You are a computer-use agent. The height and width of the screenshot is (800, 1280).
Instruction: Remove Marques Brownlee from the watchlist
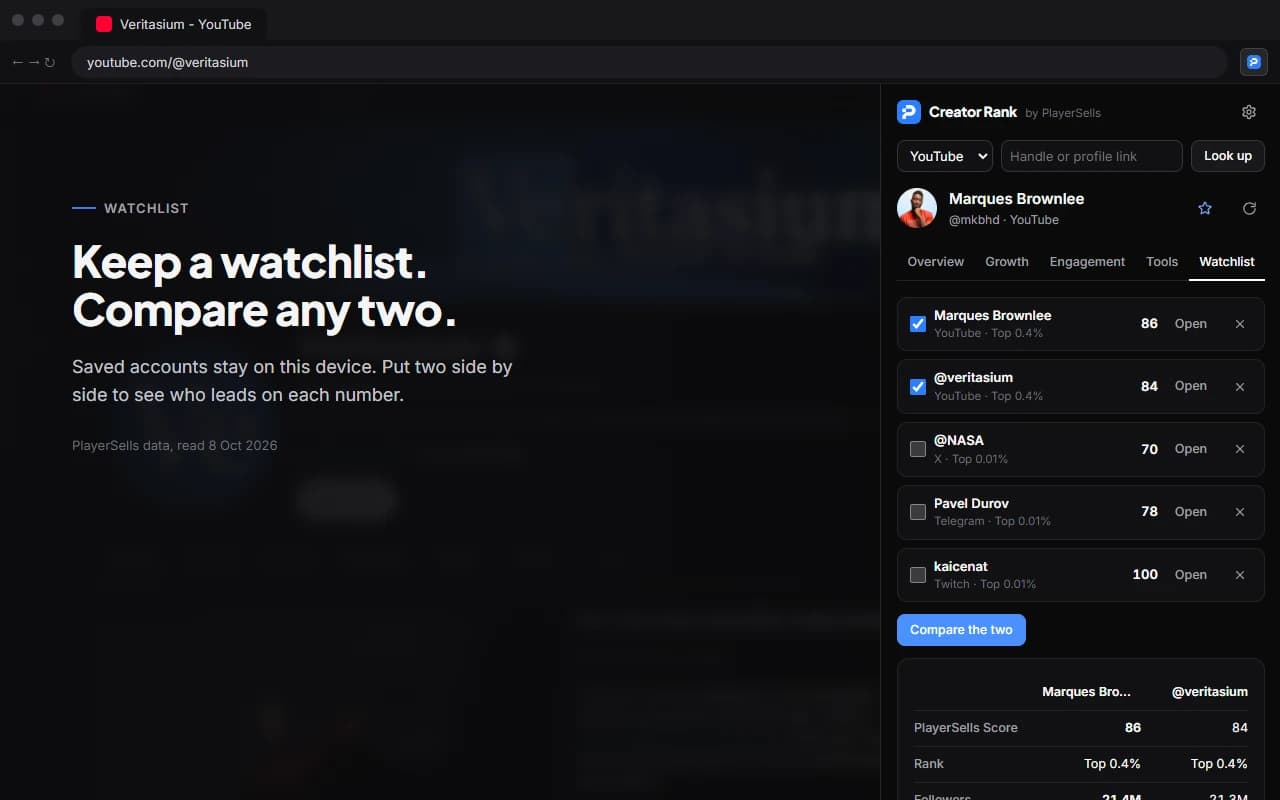[1240, 324]
